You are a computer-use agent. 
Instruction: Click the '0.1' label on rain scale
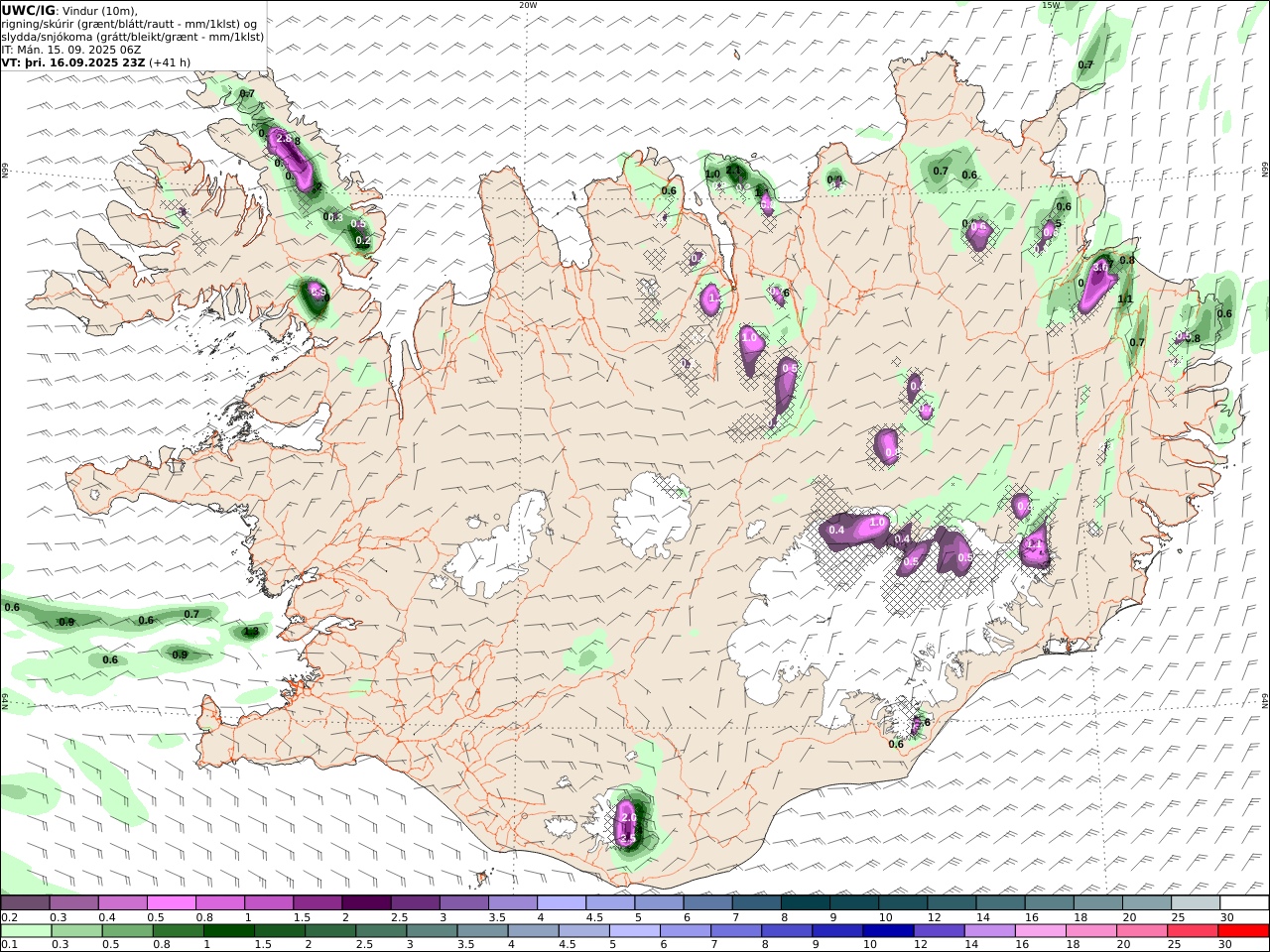9,945
